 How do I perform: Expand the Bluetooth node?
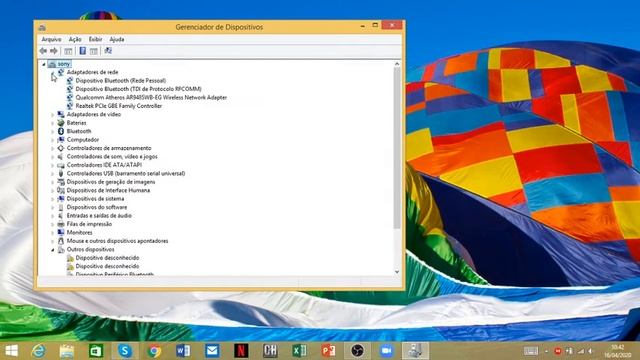coord(53,131)
